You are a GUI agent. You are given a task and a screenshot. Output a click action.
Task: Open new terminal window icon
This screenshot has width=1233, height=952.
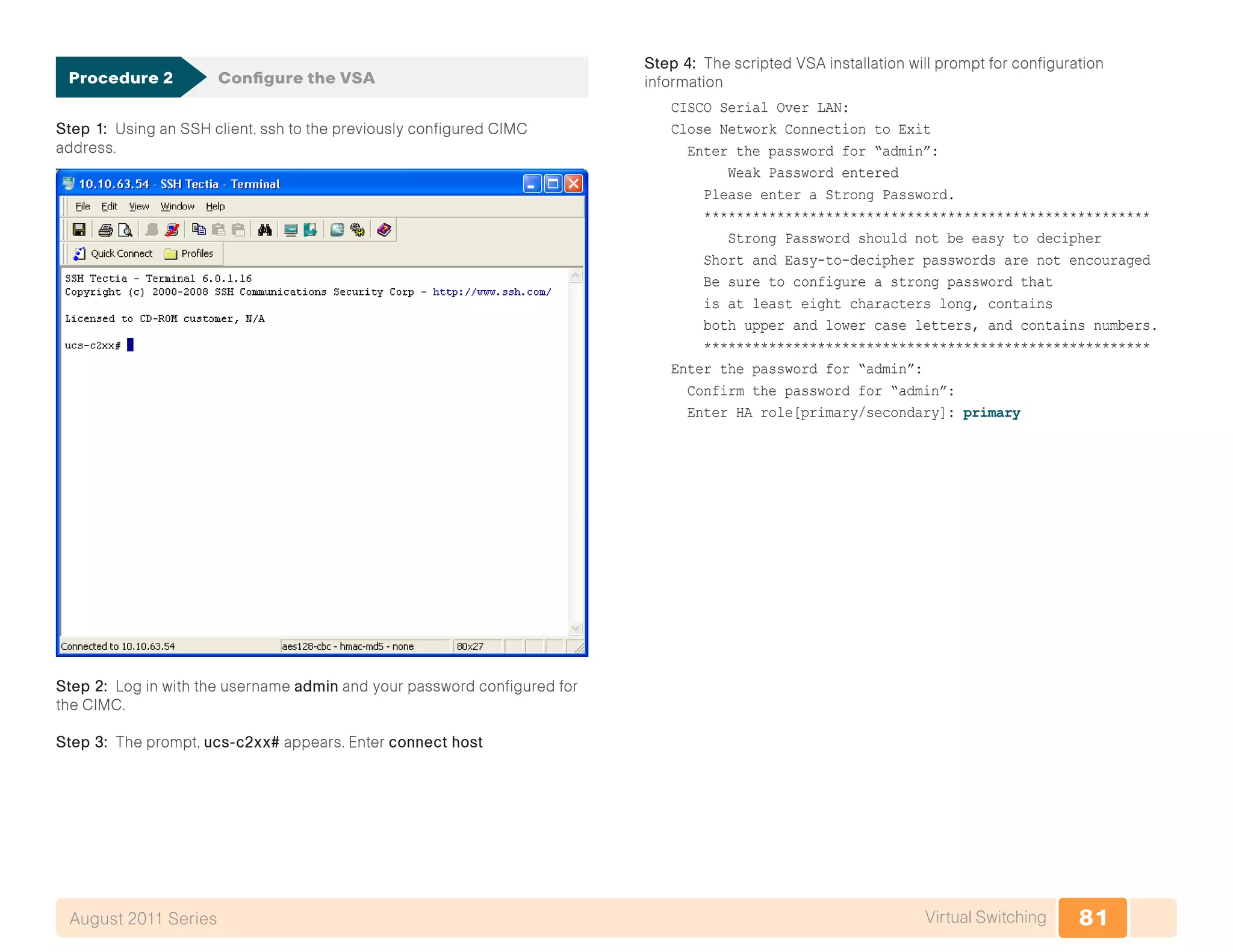[291, 230]
